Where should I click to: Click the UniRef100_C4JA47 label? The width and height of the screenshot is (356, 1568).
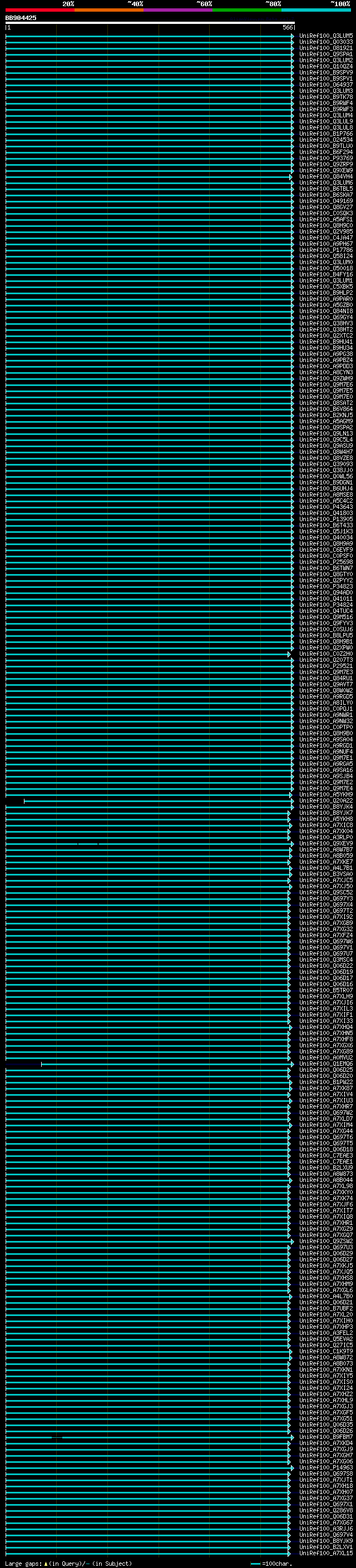(x=325, y=238)
